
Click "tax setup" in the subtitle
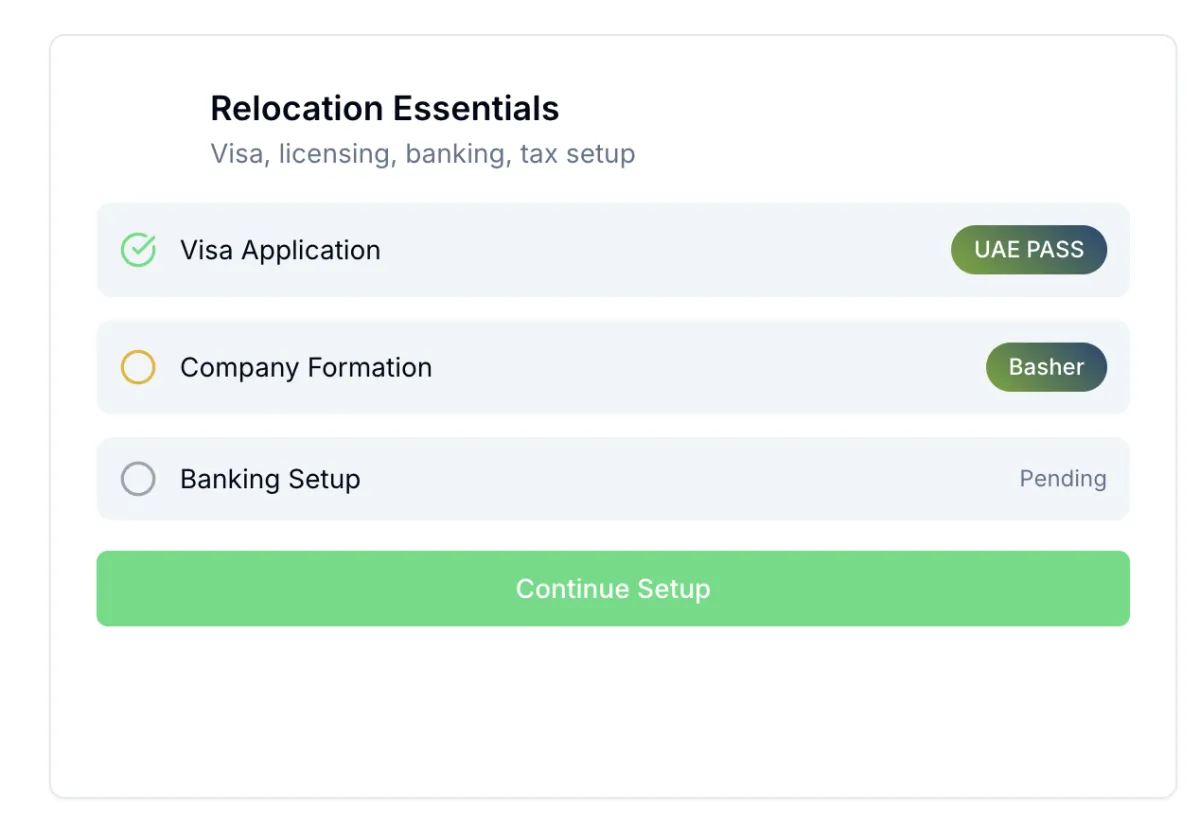(577, 154)
